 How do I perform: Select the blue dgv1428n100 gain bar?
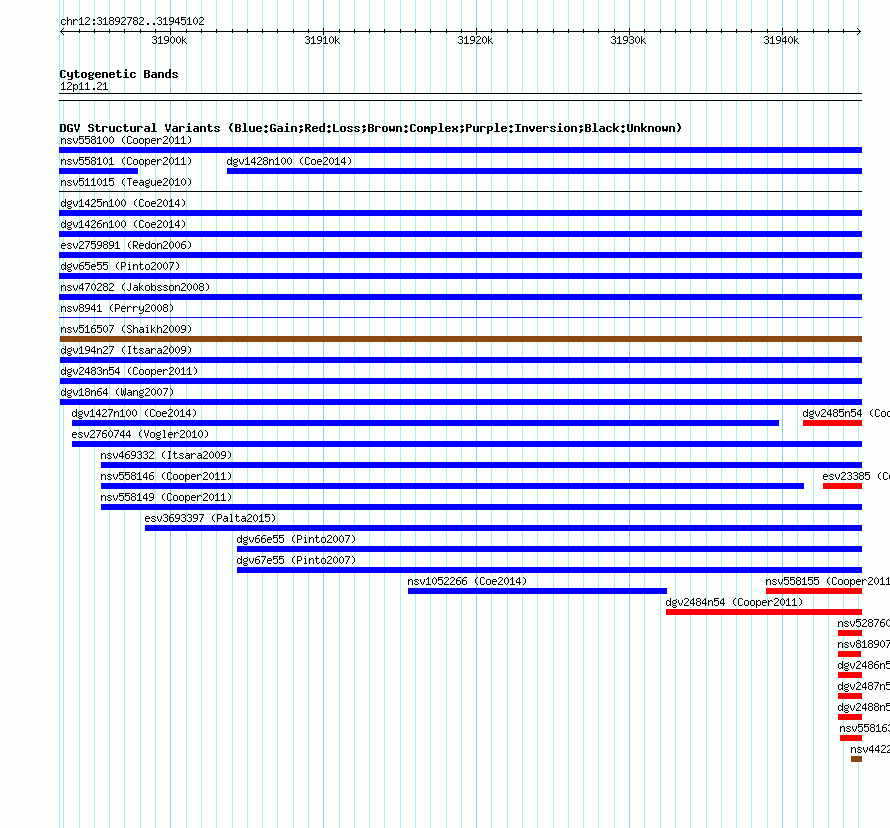[x=544, y=171]
